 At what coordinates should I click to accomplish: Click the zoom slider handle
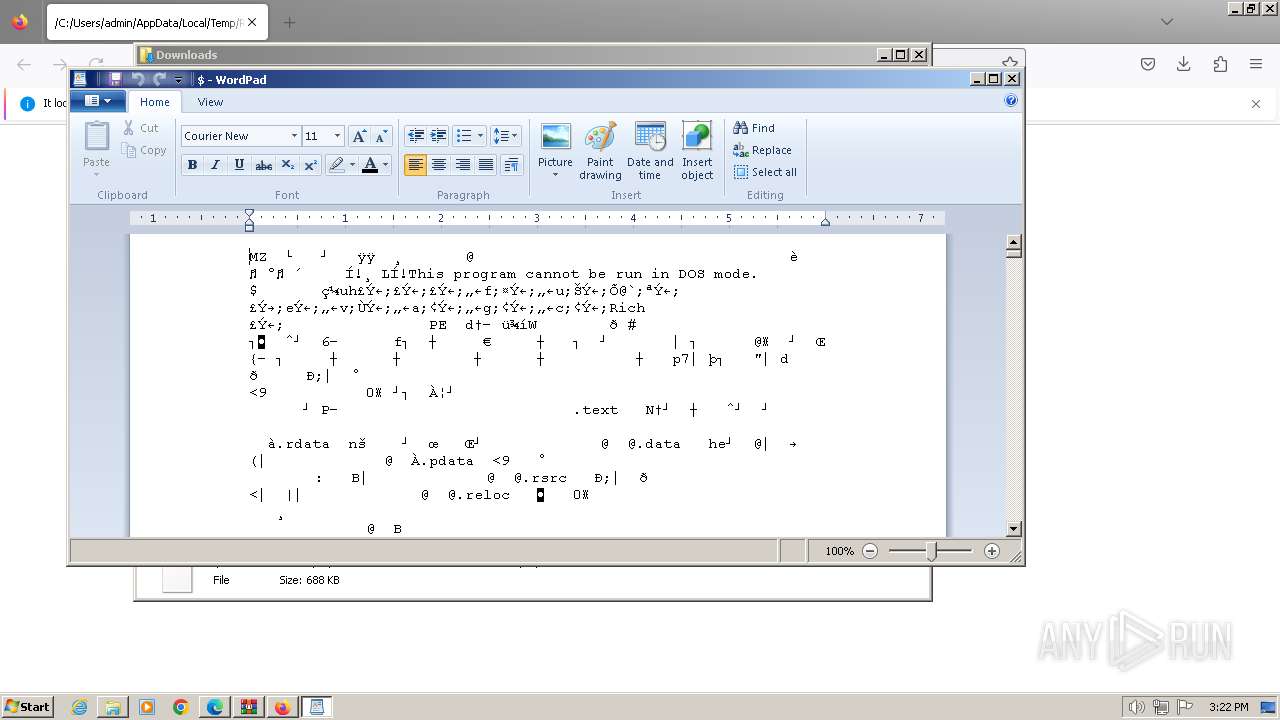coord(931,551)
